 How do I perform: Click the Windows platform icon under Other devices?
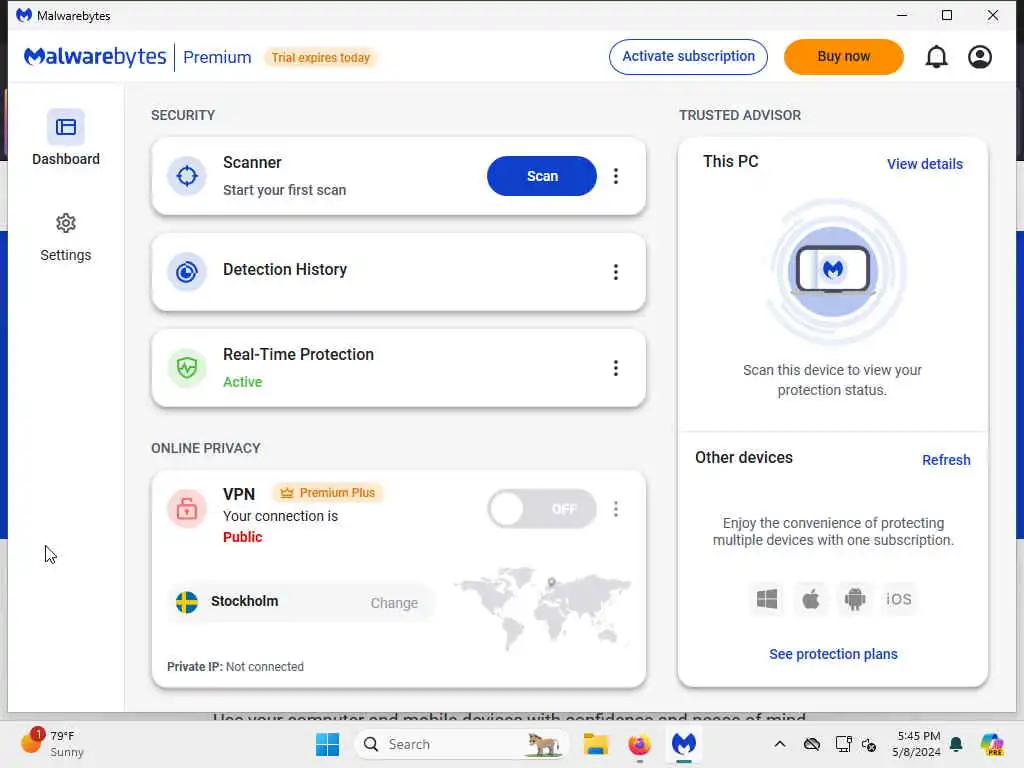[767, 599]
